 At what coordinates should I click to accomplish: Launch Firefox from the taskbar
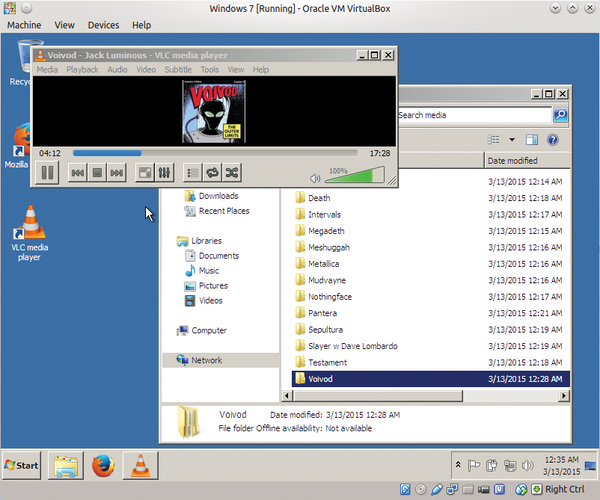tap(101, 465)
